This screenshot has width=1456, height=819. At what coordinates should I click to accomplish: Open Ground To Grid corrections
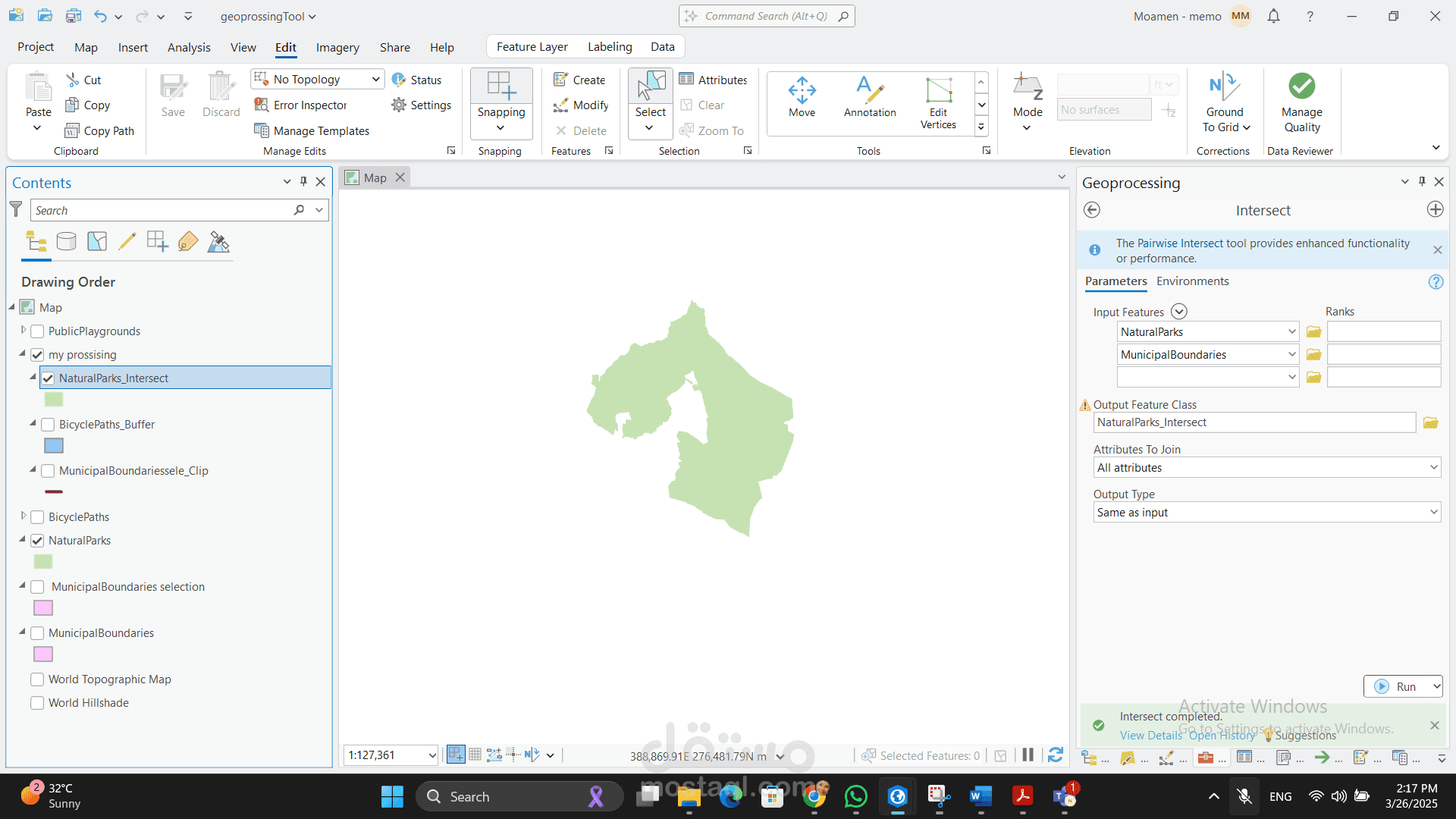1225,103
